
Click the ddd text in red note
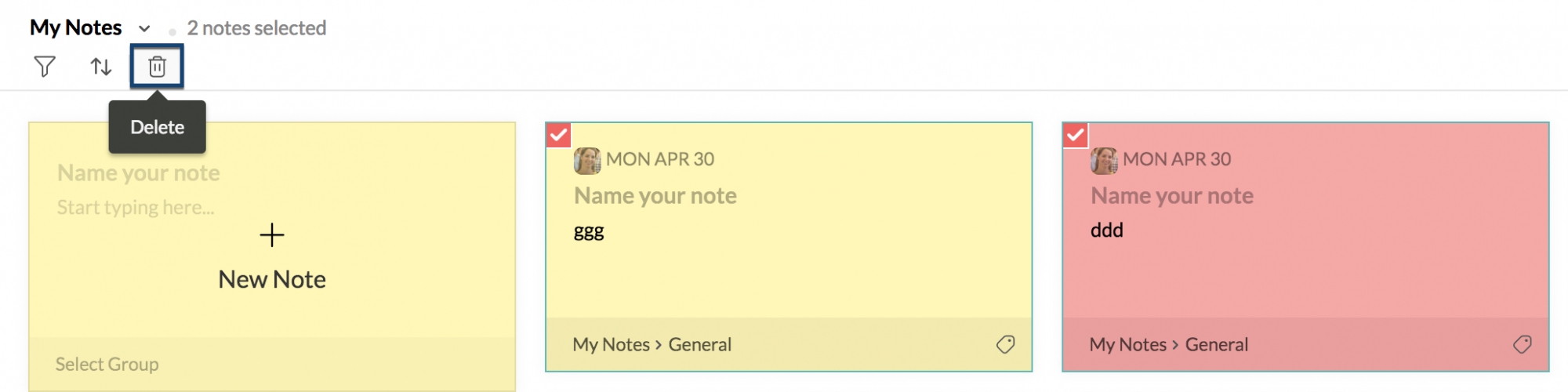pyautogui.click(x=1106, y=230)
